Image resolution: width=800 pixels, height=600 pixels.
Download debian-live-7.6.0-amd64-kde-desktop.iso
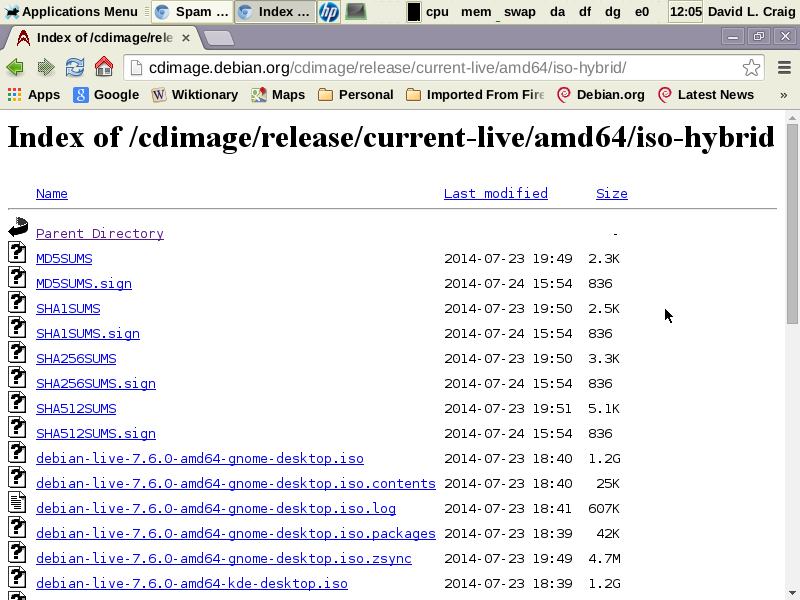pos(191,583)
